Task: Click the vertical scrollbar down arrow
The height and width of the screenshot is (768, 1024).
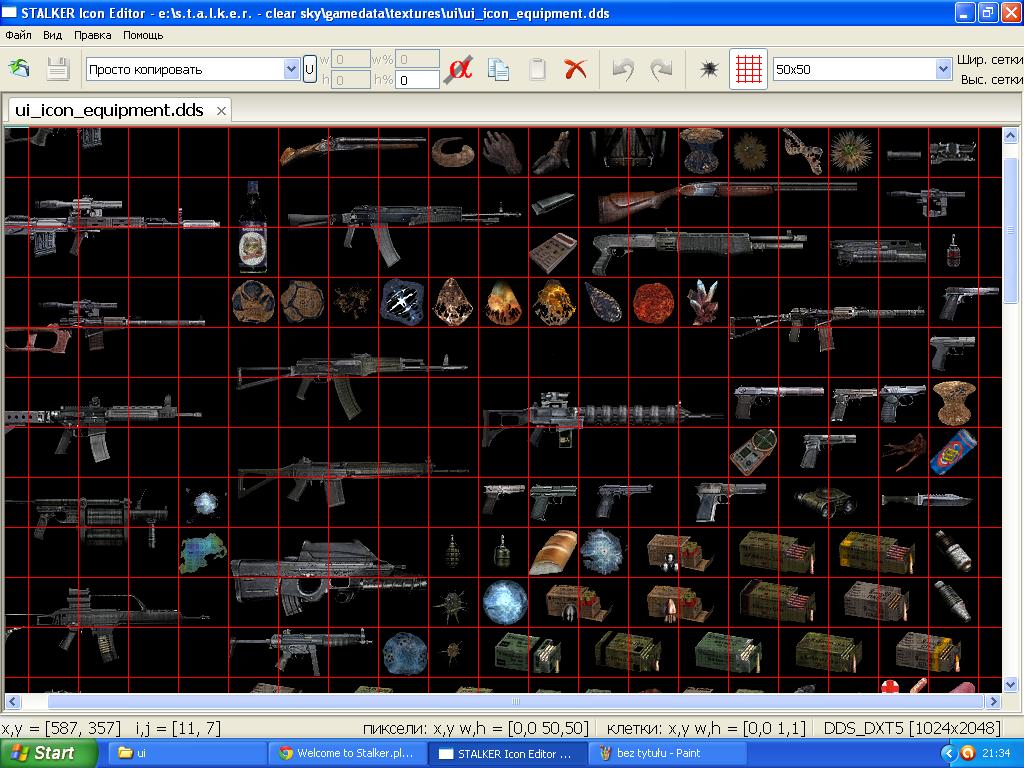Action: pos(1010,684)
